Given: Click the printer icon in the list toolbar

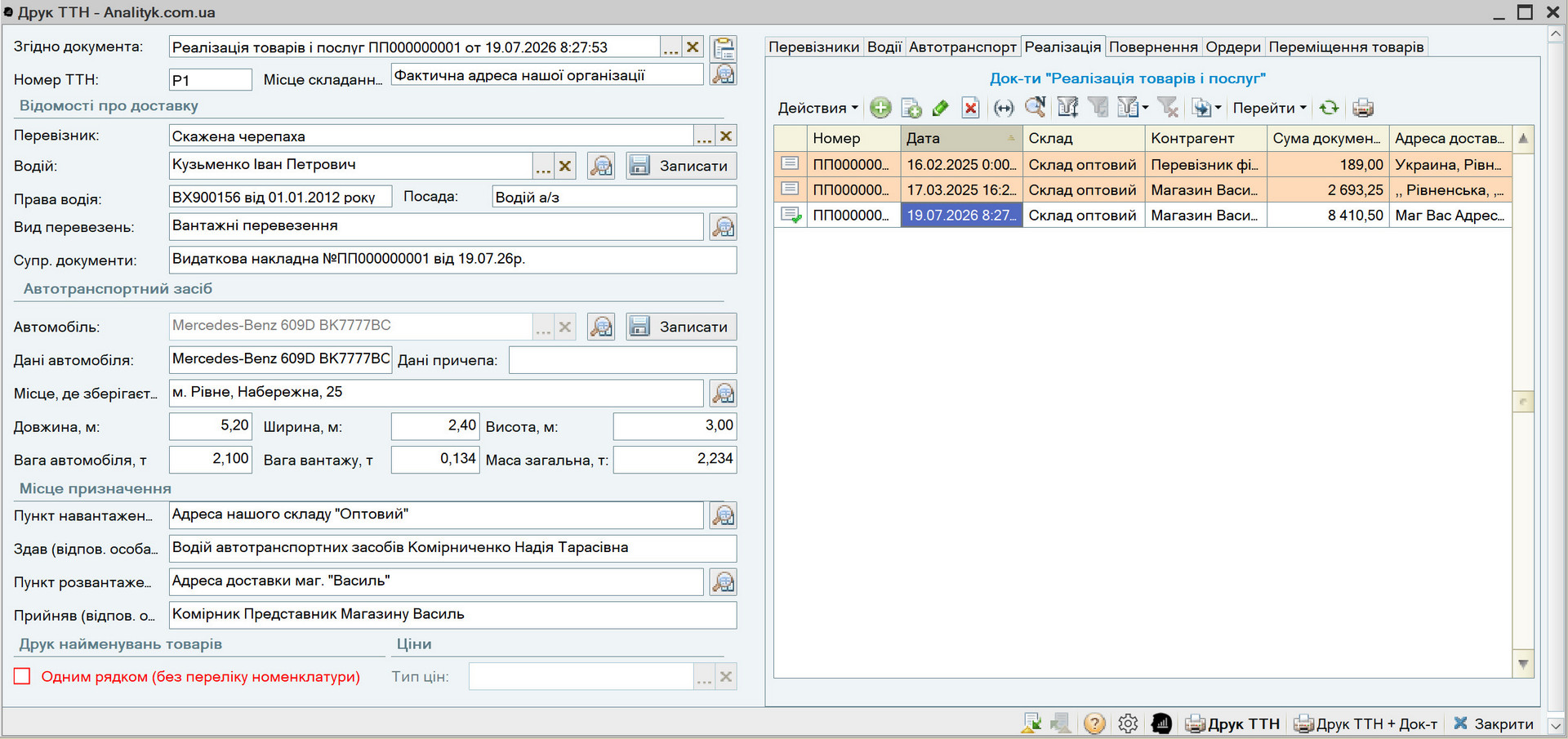Looking at the screenshot, I should click(1363, 108).
